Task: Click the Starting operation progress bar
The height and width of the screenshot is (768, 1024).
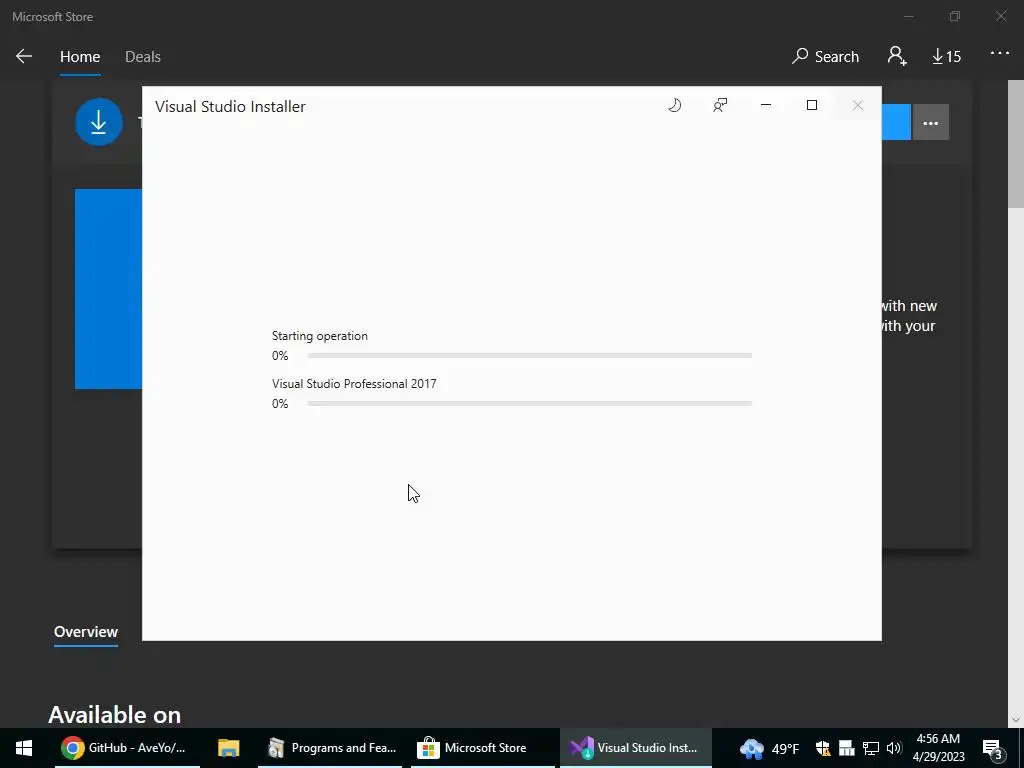Action: point(530,356)
